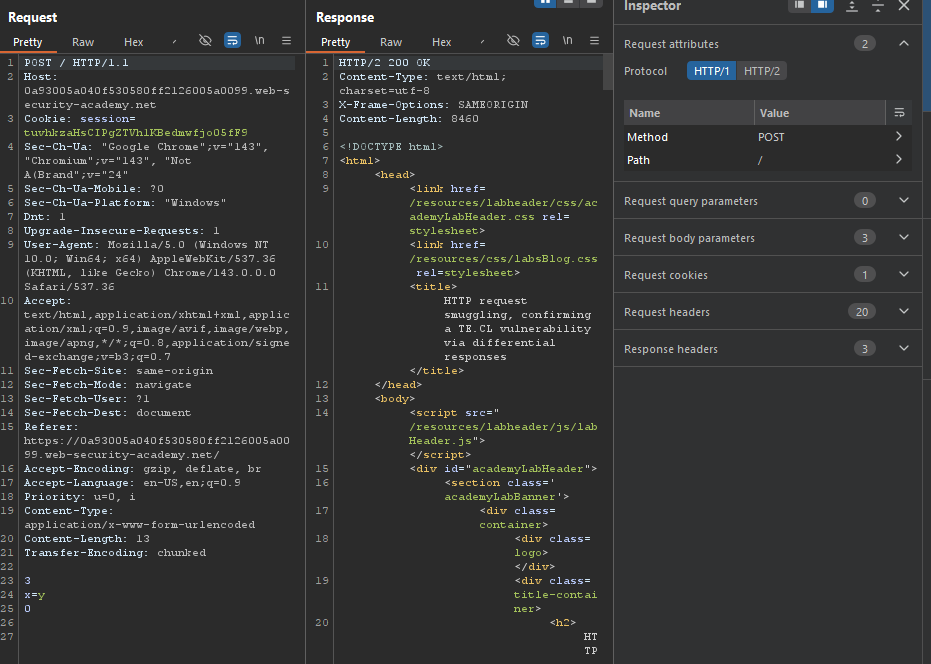Screen dimensions: 931x664
Task: Click 'Content-Length: 13' request header
Action: [87, 539]
